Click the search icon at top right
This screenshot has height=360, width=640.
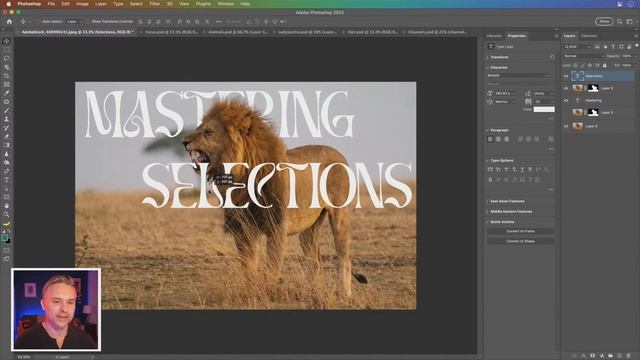620,22
